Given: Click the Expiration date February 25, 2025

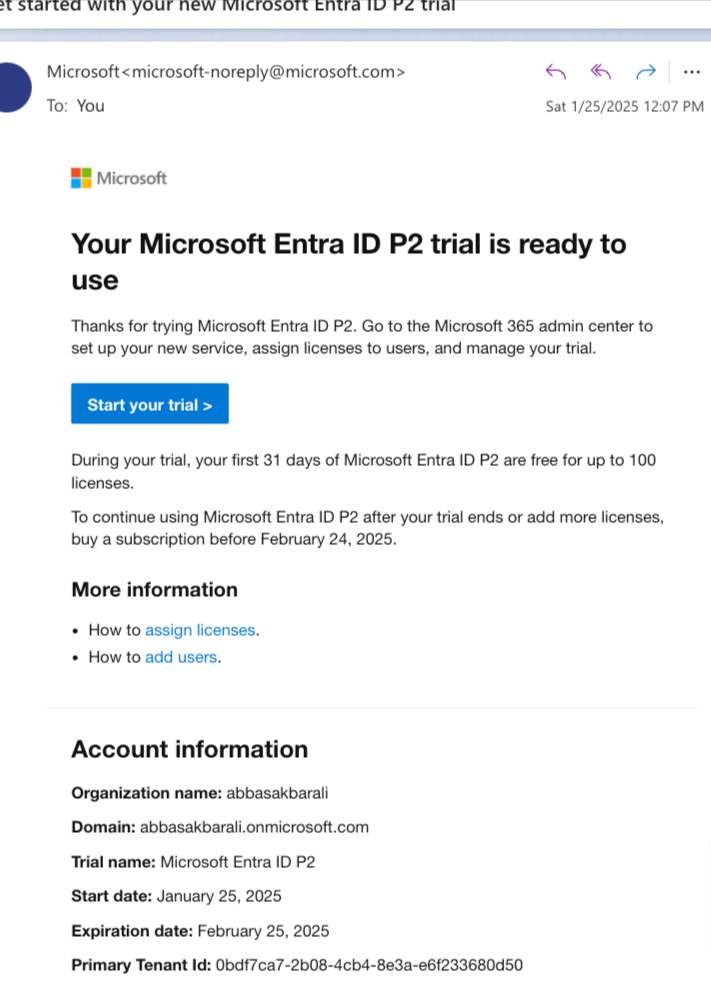Looking at the screenshot, I should click(x=263, y=931).
